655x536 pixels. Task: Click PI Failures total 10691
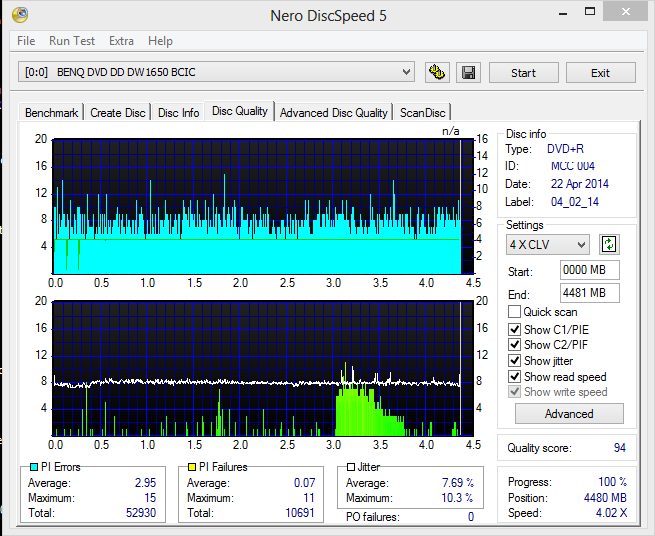click(300, 513)
